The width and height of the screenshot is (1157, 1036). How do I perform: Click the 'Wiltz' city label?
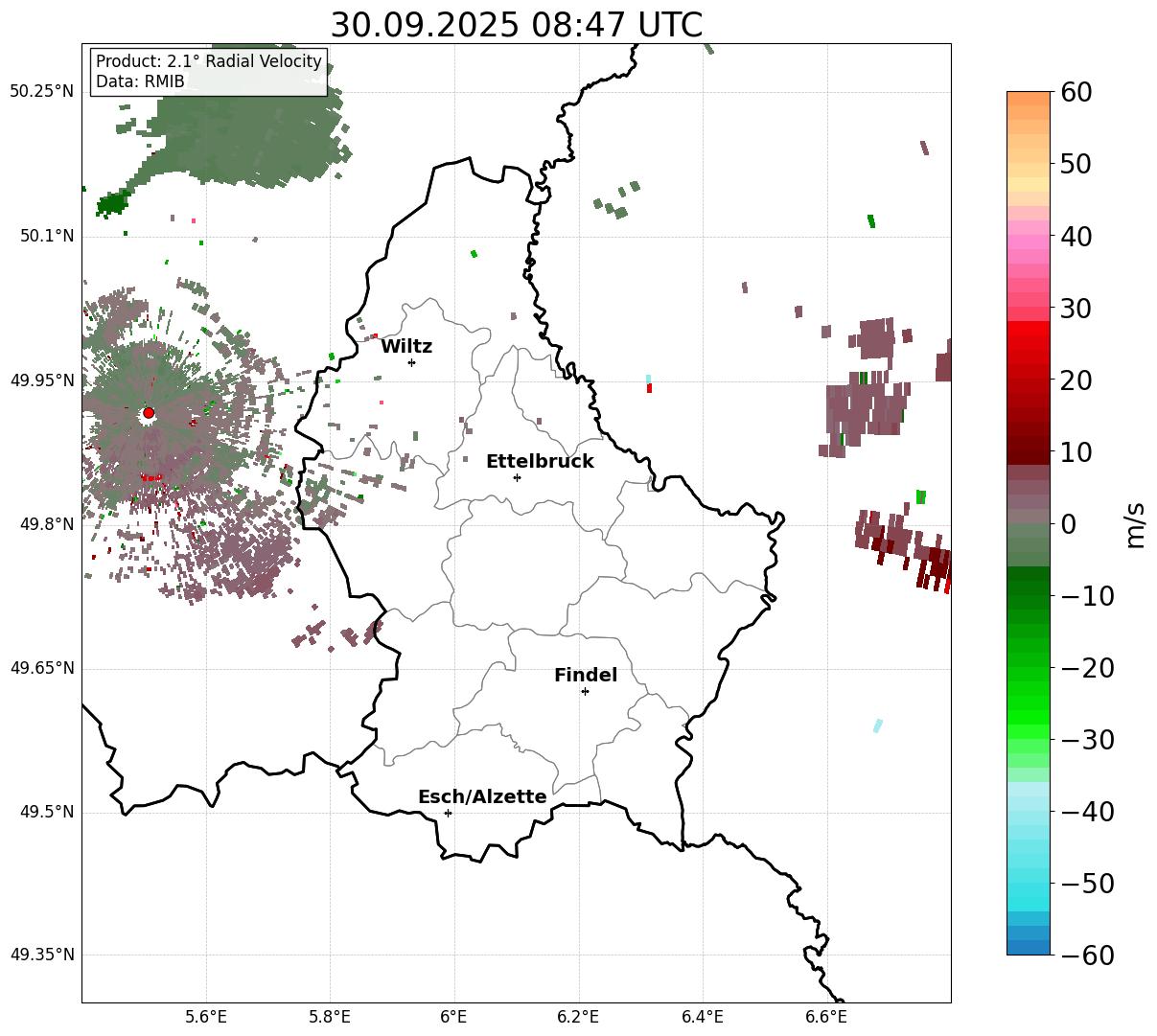(x=406, y=346)
